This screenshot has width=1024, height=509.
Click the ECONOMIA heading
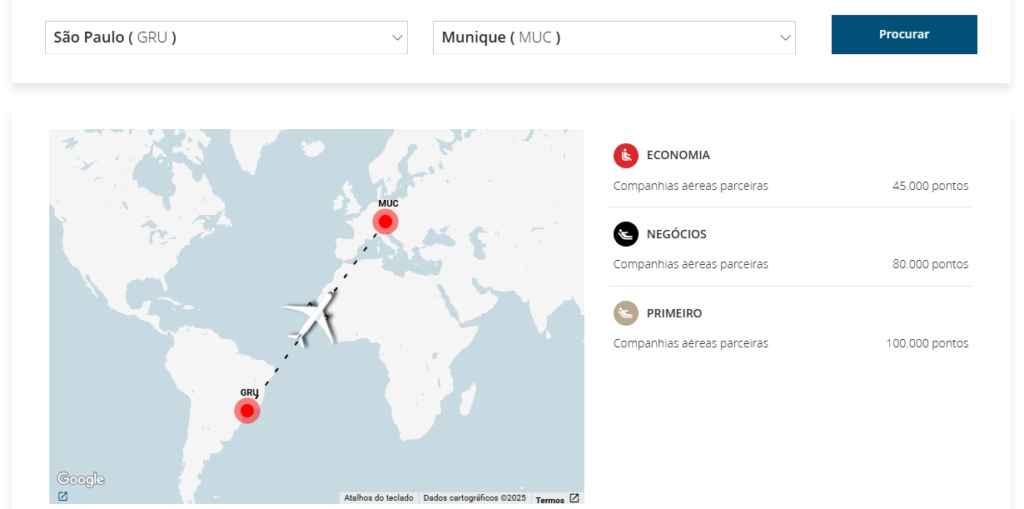678,155
